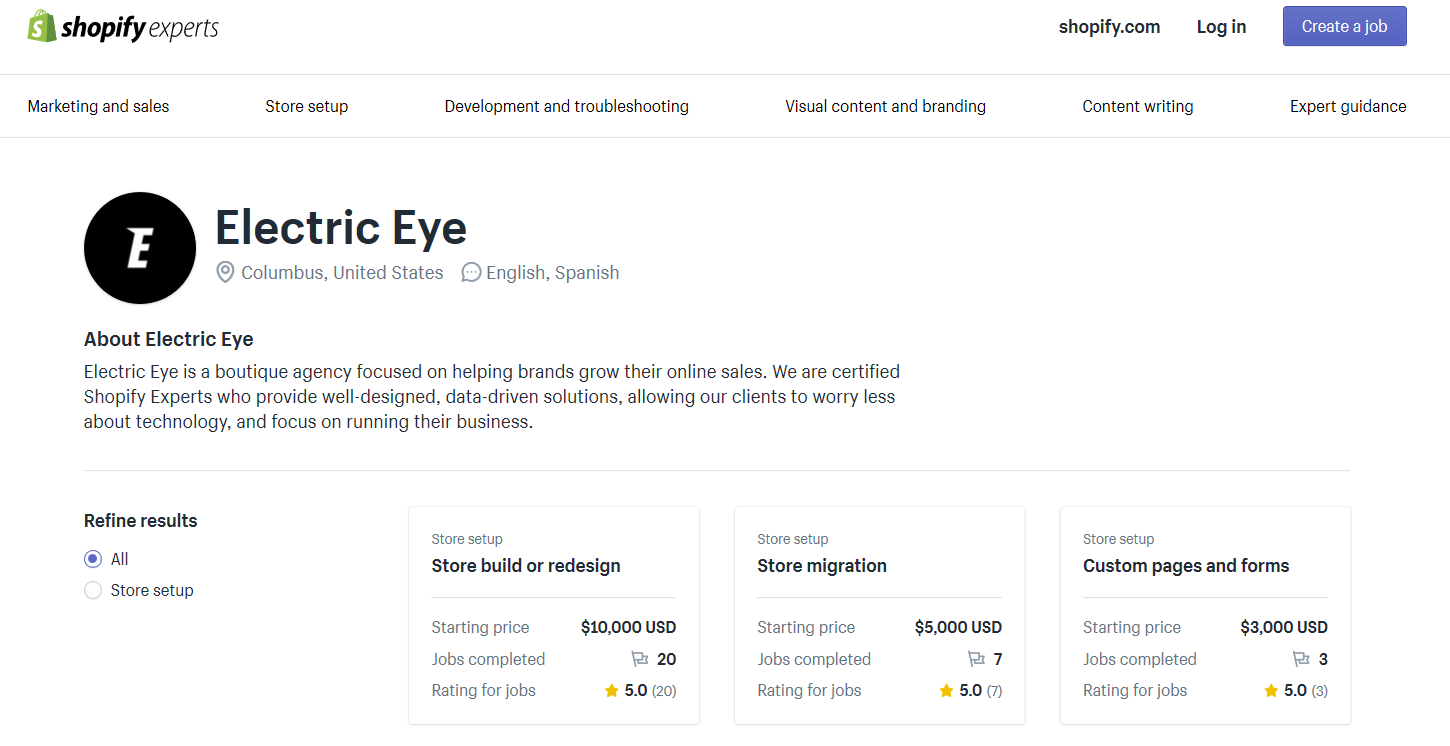Open the Content writing category
Viewport: 1450px width, 746px height.
[1138, 106]
